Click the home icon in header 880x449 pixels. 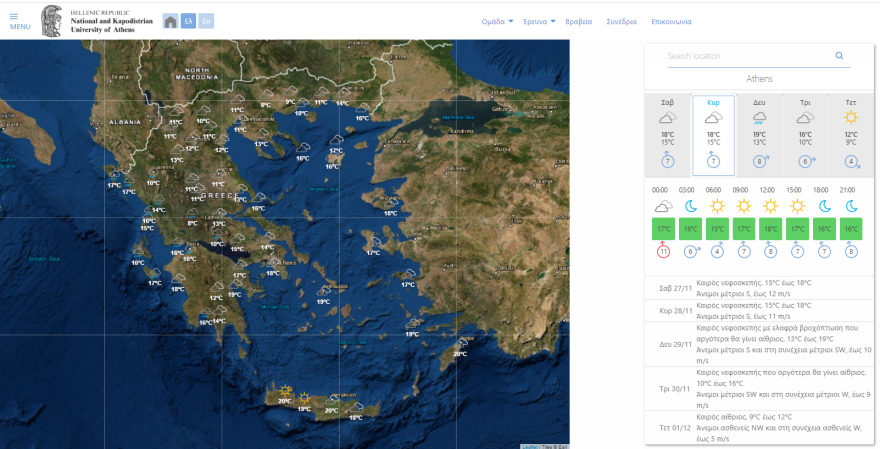171,21
